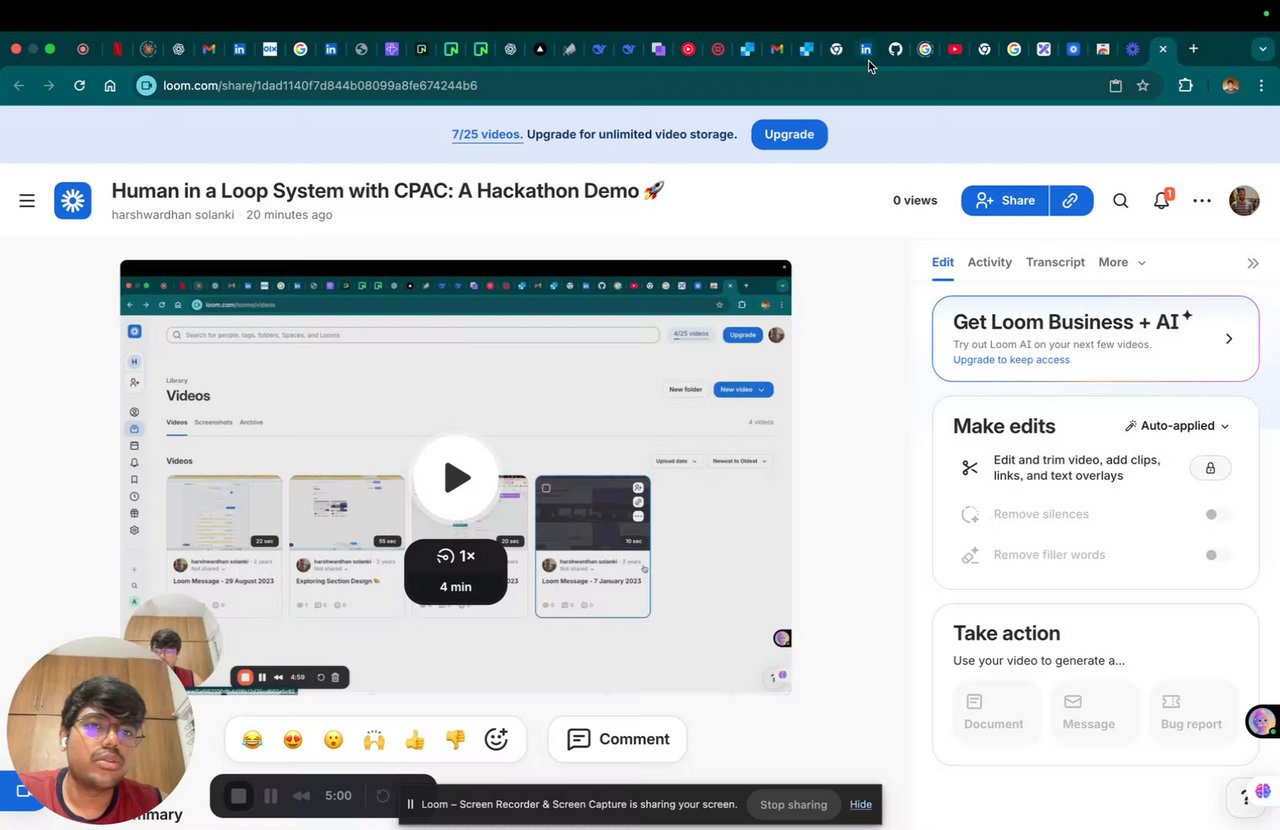Play the video with center play button
This screenshot has width=1280, height=830.
456,478
